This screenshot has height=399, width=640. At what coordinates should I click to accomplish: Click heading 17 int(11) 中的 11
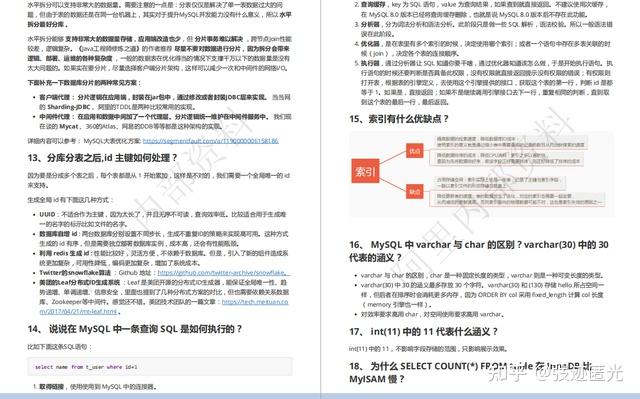(x=423, y=332)
